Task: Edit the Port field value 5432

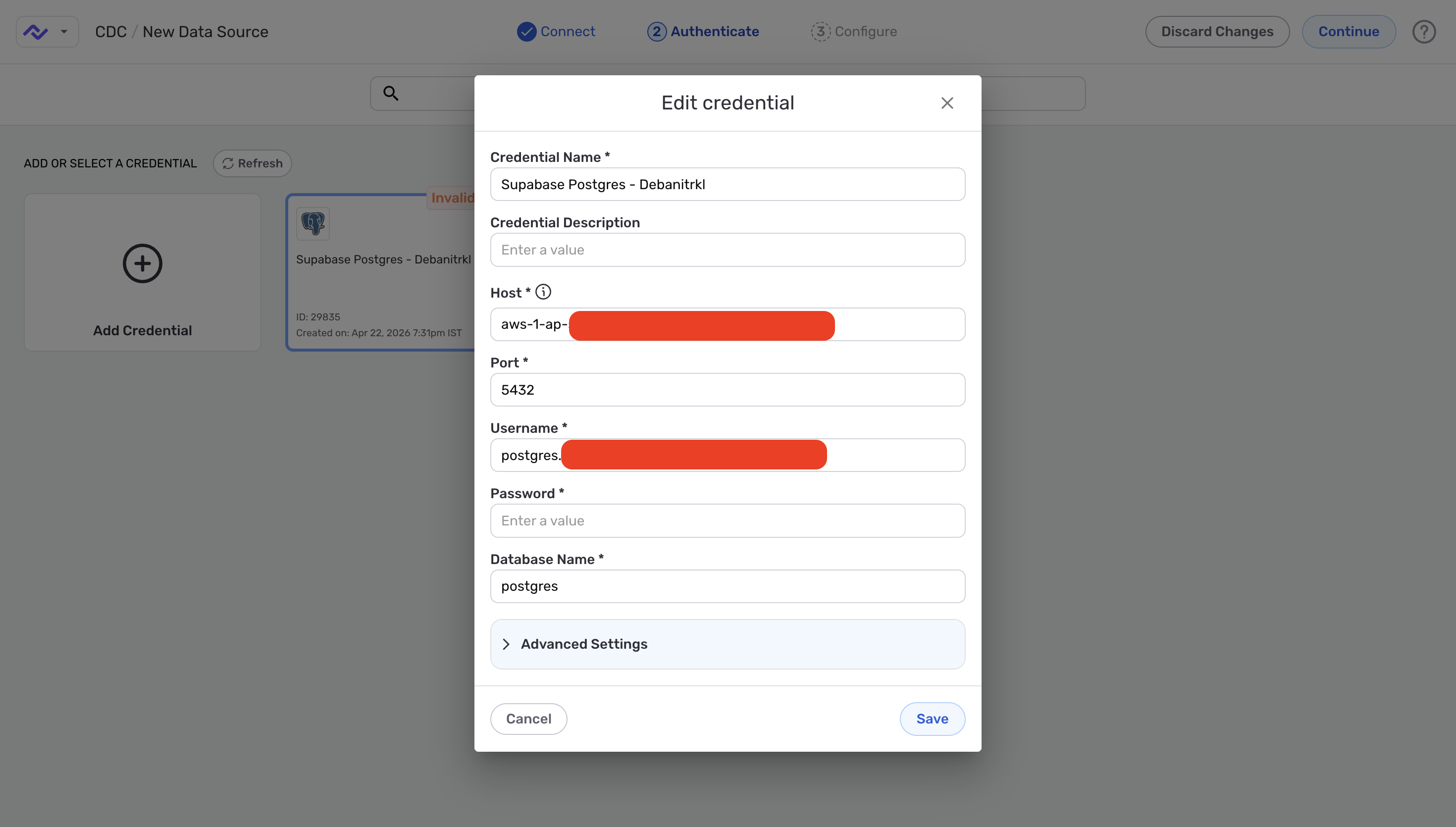Action: [728, 390]
